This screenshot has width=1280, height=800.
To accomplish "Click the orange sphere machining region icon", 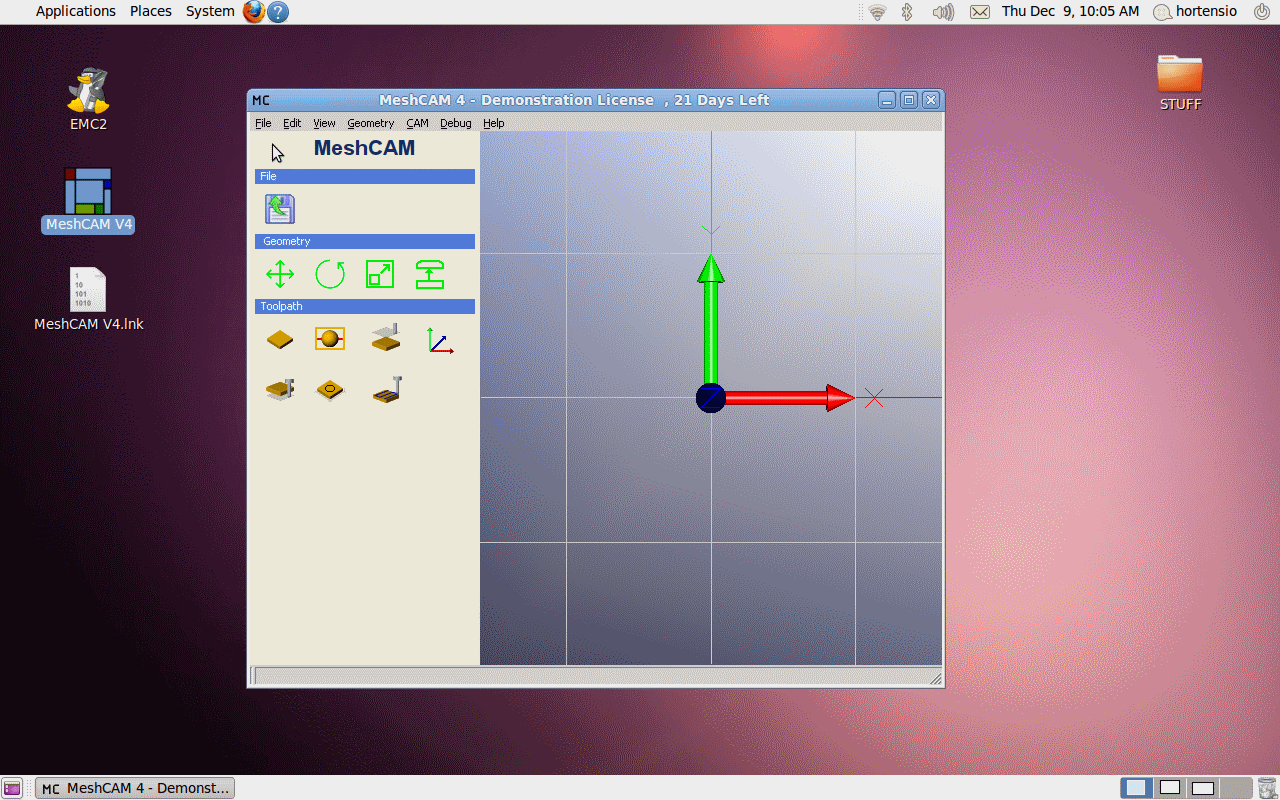I will (330, 339).
